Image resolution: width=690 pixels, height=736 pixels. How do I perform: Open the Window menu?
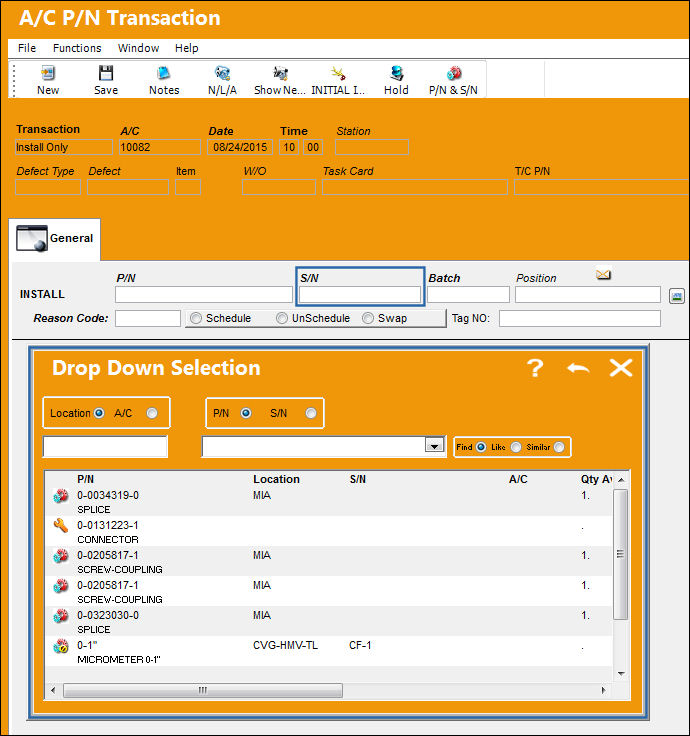[138, 48]
